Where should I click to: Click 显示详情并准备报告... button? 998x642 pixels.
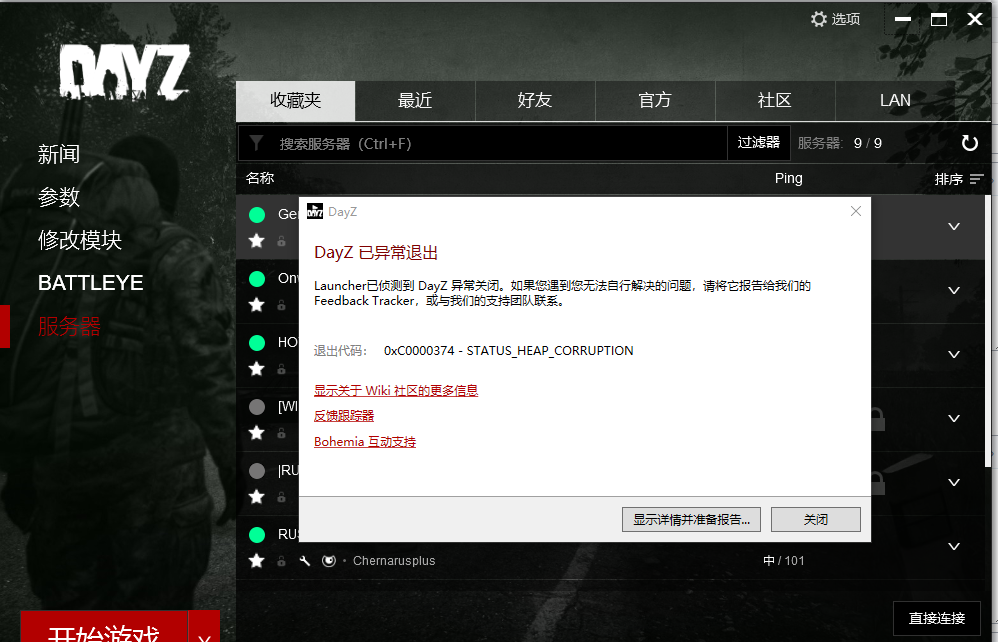pos(691,519)
